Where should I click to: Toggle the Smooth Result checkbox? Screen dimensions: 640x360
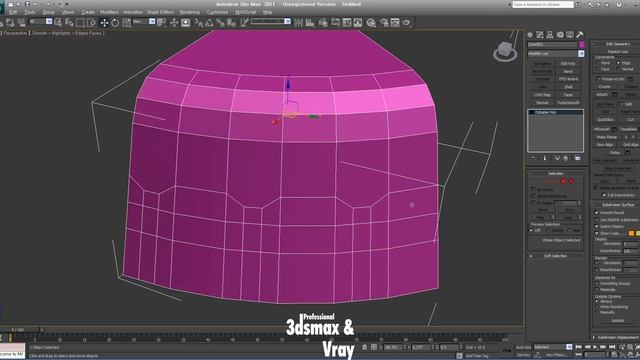(597, 213)
